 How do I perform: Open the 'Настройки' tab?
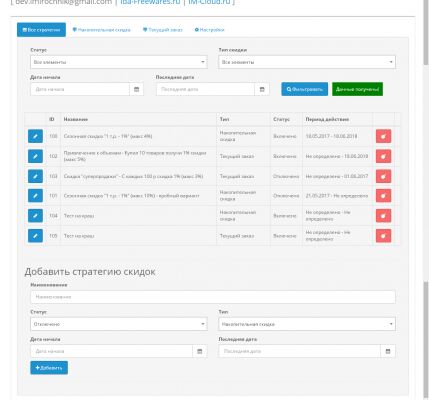[209, 30]
